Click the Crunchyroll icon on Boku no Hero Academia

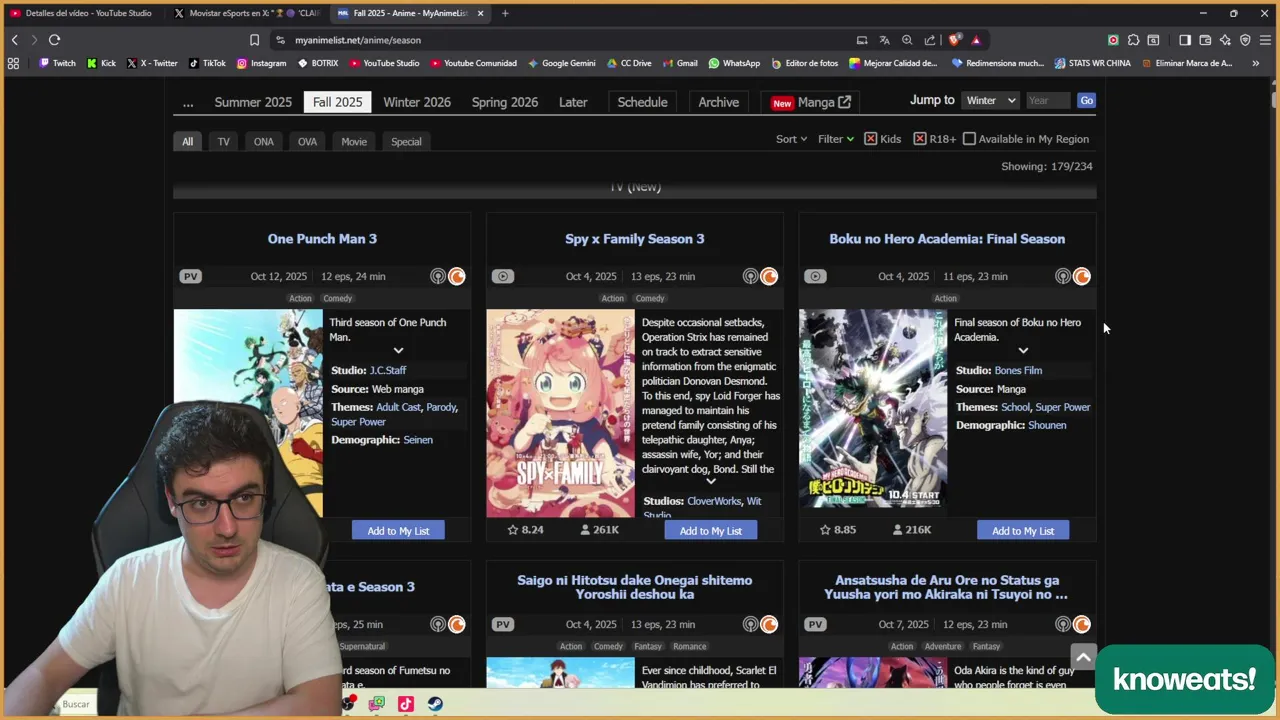click(x=1082, y=277)
